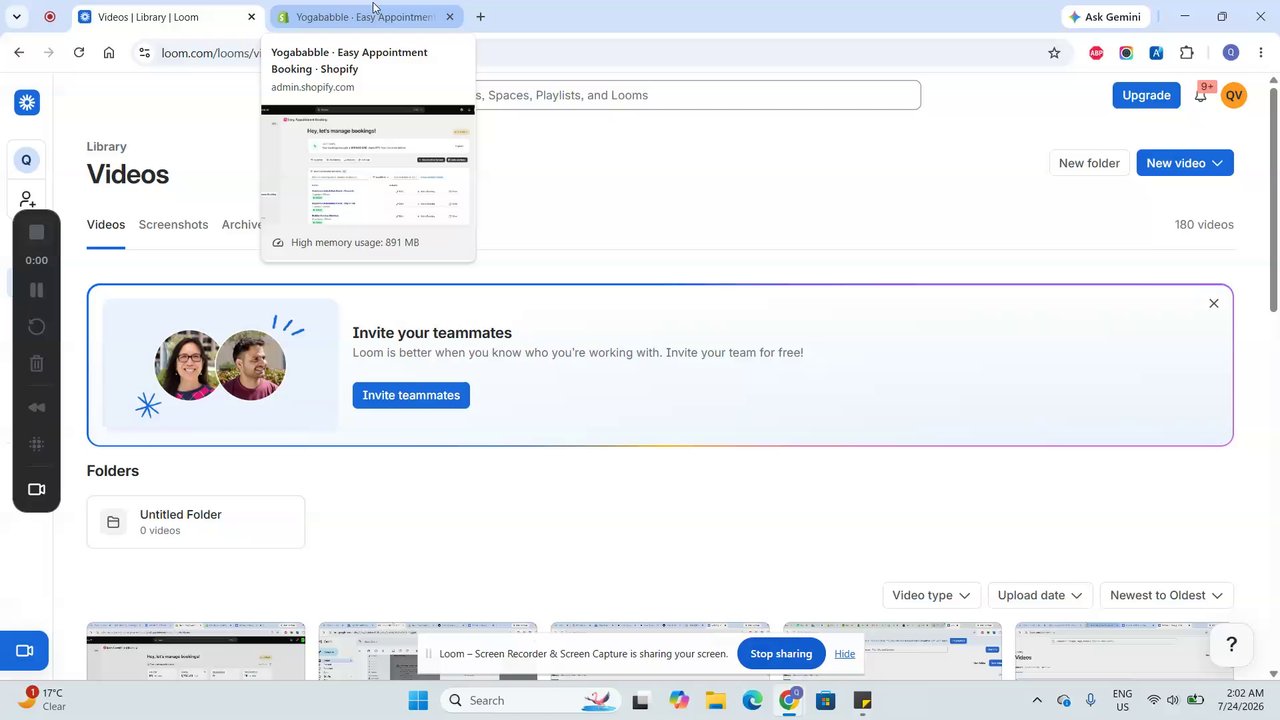Delete the recording with trash icon
Screen dimensions: 1280x720
37,364
